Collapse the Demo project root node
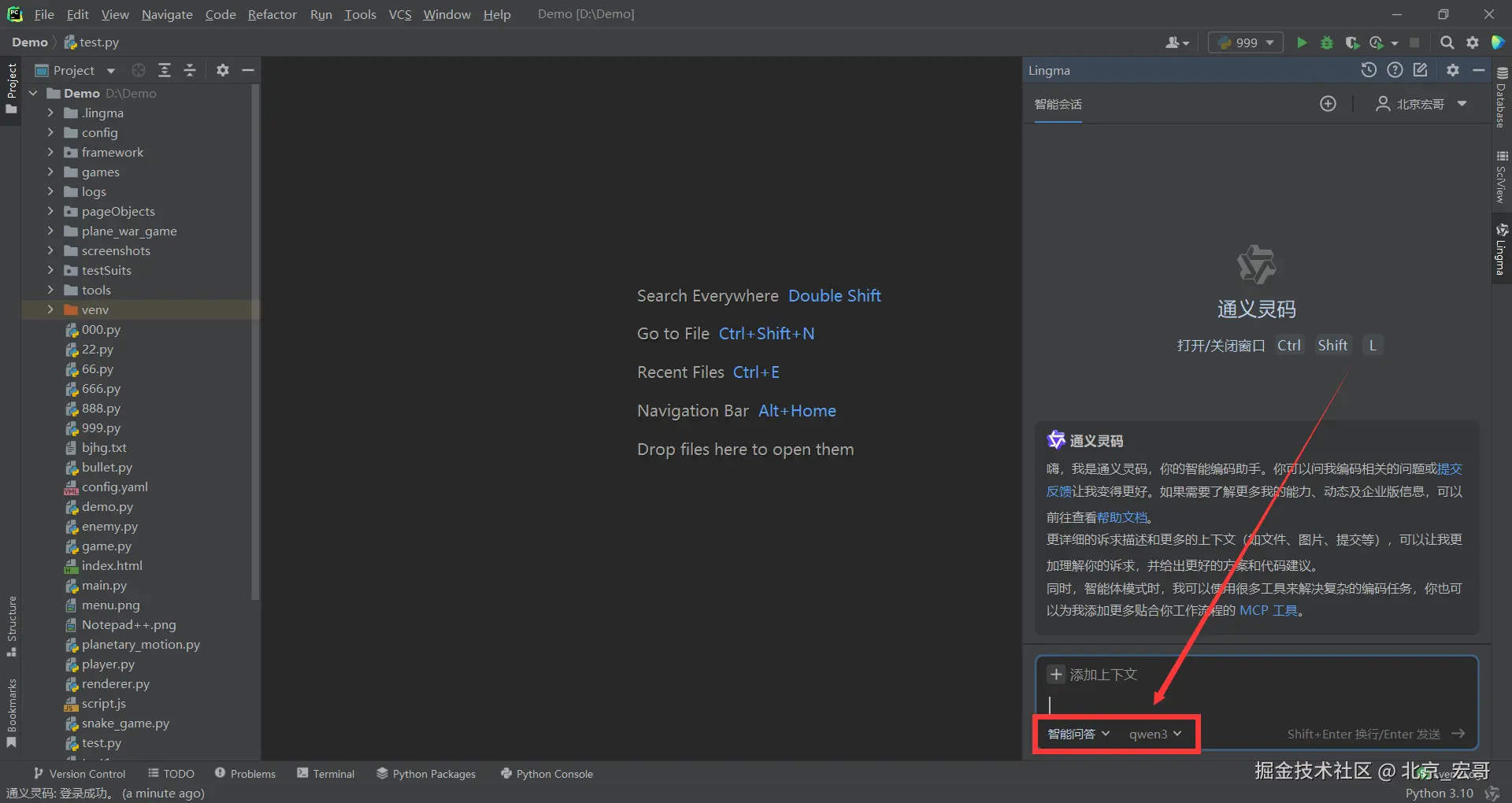 [x=33, y=93]
